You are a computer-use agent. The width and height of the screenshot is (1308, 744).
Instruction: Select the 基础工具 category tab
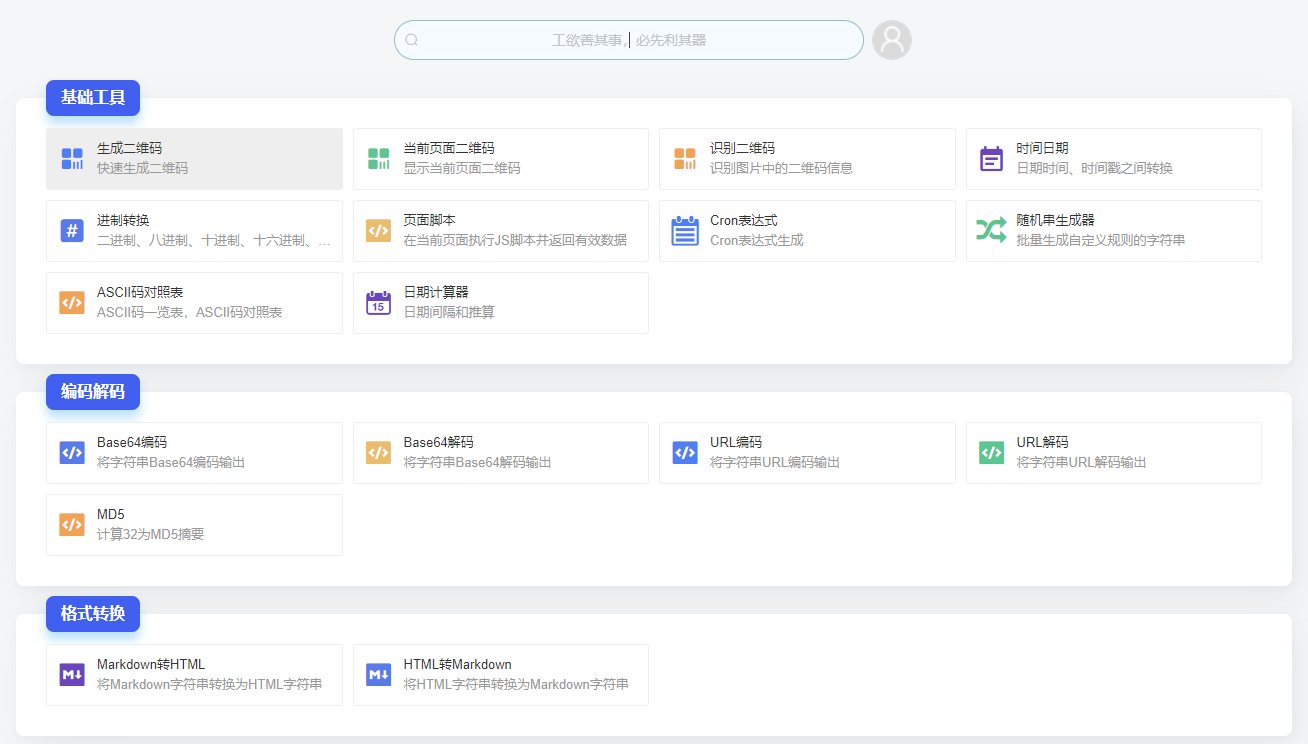93,98
